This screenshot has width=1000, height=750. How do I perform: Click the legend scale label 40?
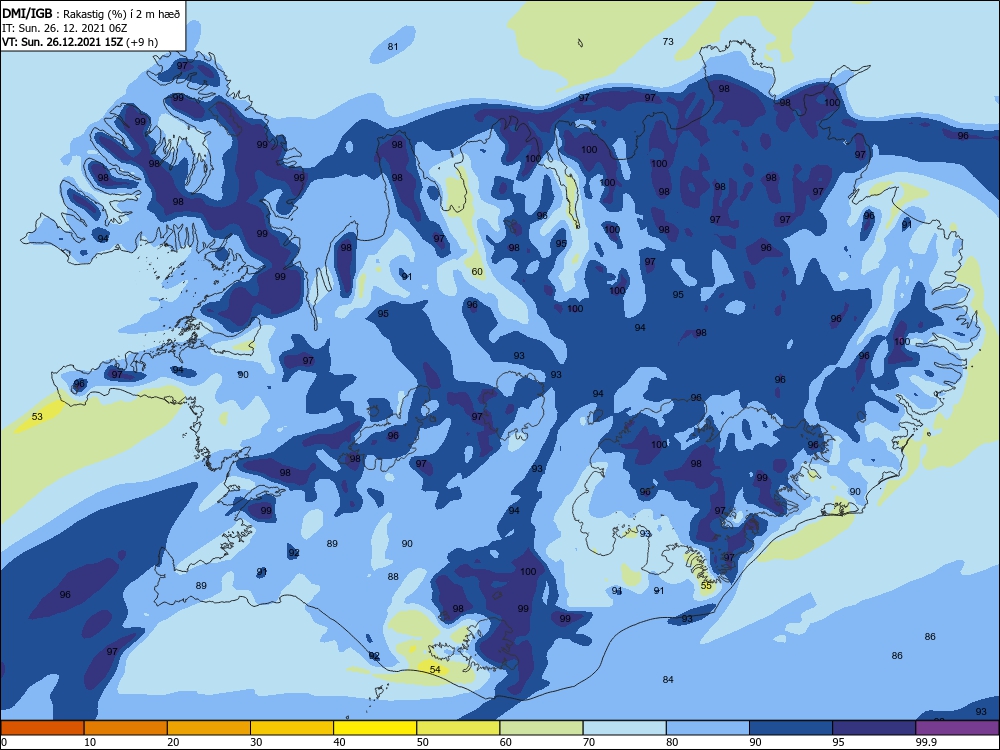point(339,742)
